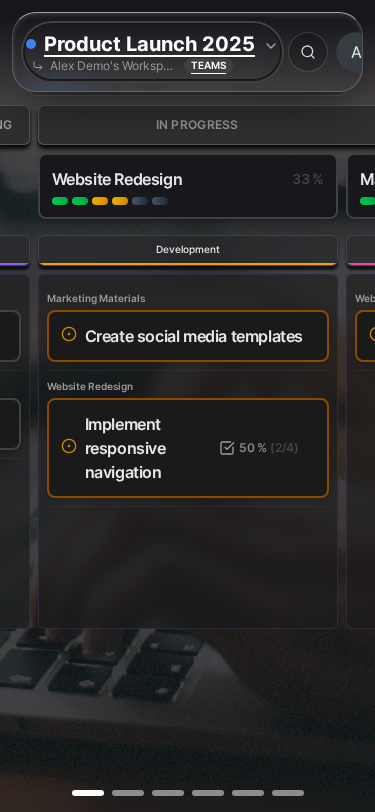The height and width of the screenshot is (812, 375).
Task: Select the IN PROGRESS column header
Action: (x=207, y=125)
